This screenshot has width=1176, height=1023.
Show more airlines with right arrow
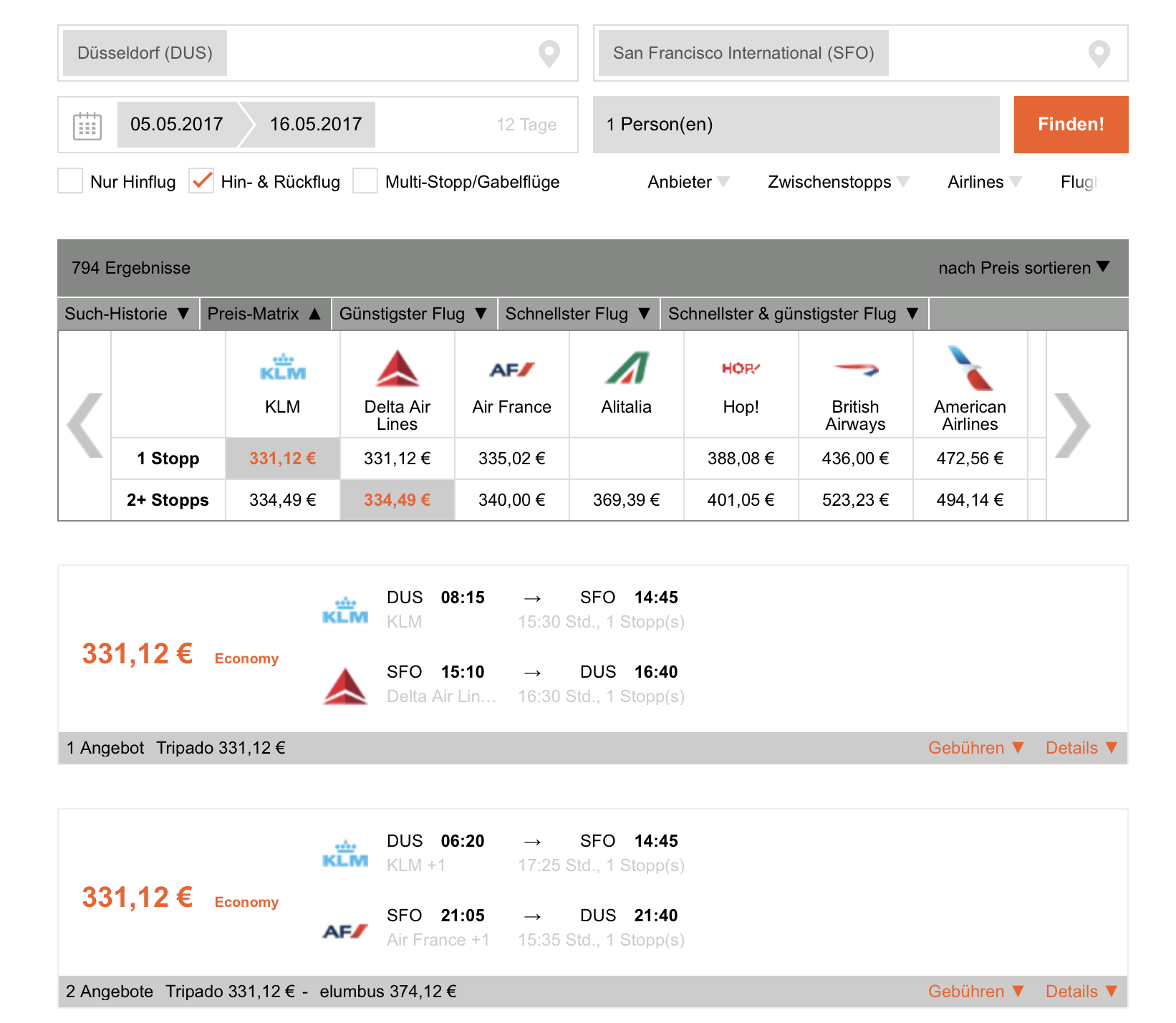coord(1072,426)
